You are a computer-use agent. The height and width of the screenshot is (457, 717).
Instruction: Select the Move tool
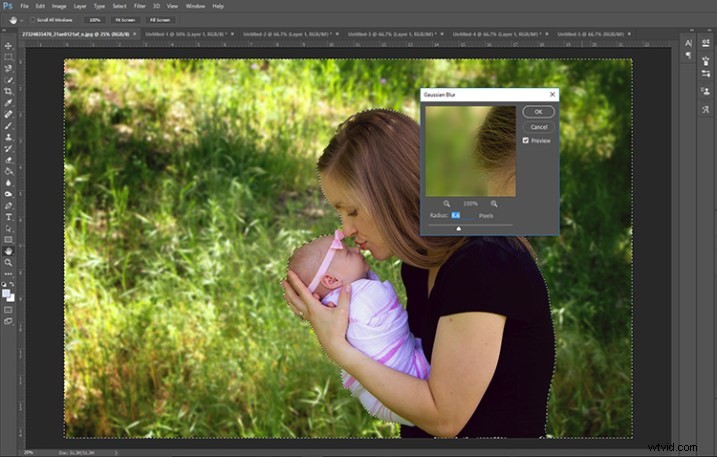pyautogui.click(x=8, y=46)
